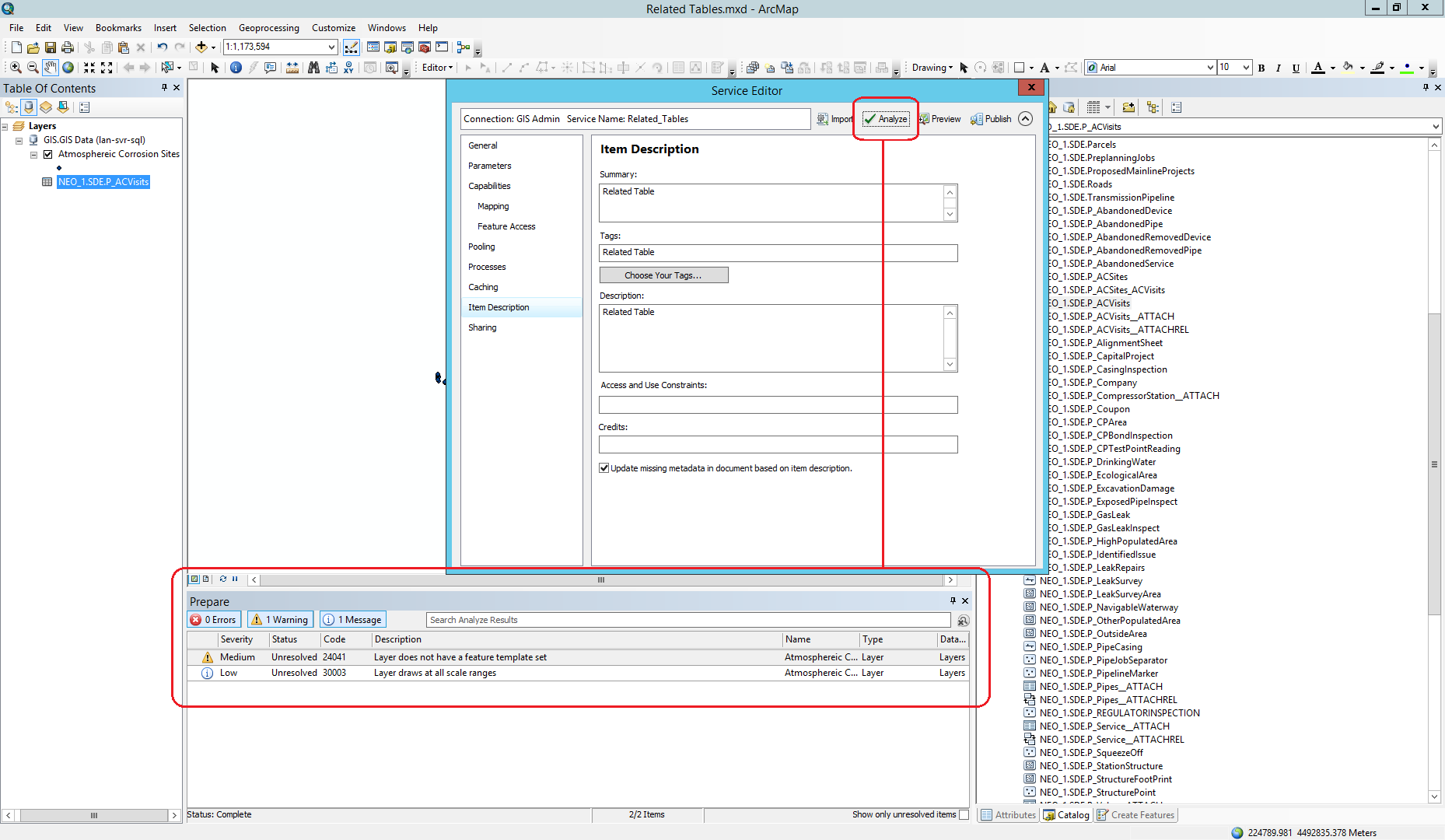Toggle the 1 Warning filter
Image resolution: width=1445 pixels, height=840 pixels.
(281, 620)
